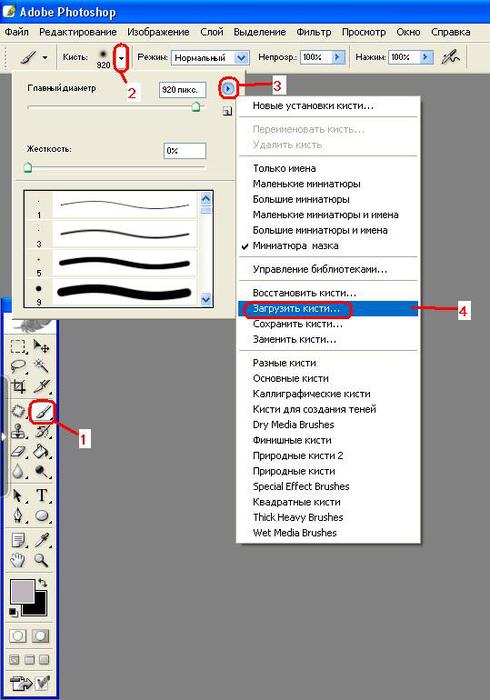This screenshot has height=700, width=490.
Task: Click the Главный диаметр value field
Action: [x=183, y=90]
